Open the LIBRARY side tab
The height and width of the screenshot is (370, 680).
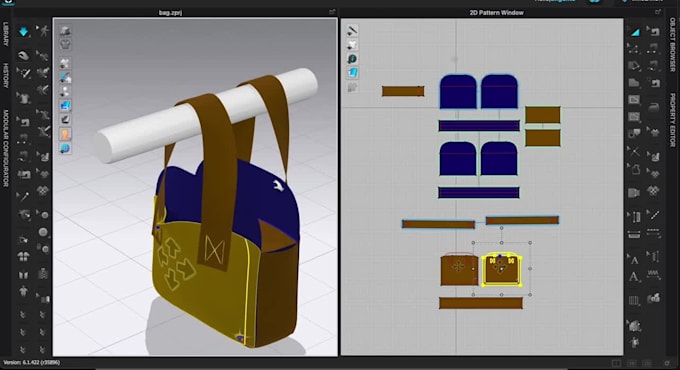6,34
